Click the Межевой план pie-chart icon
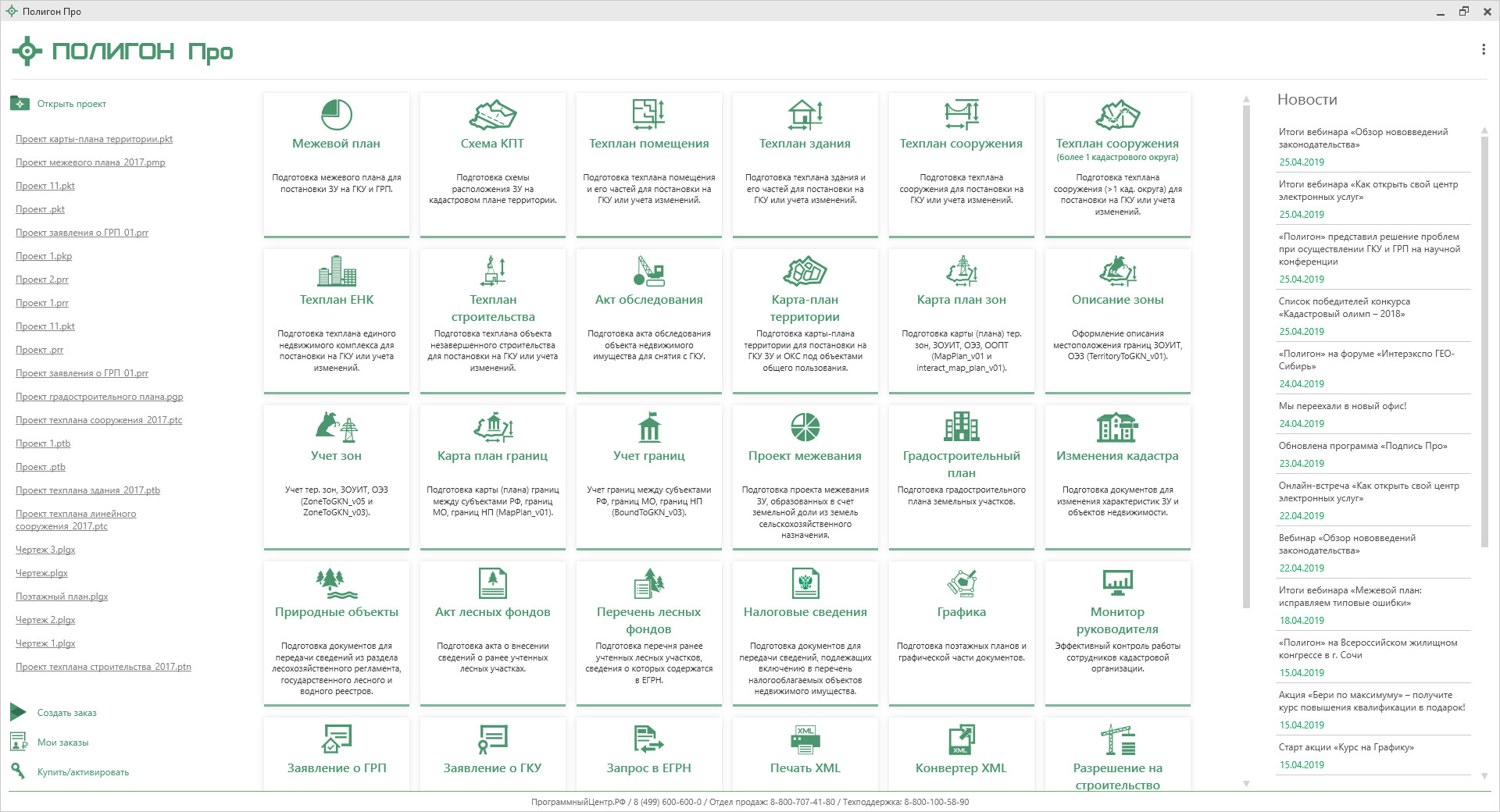 coord(337,115)
